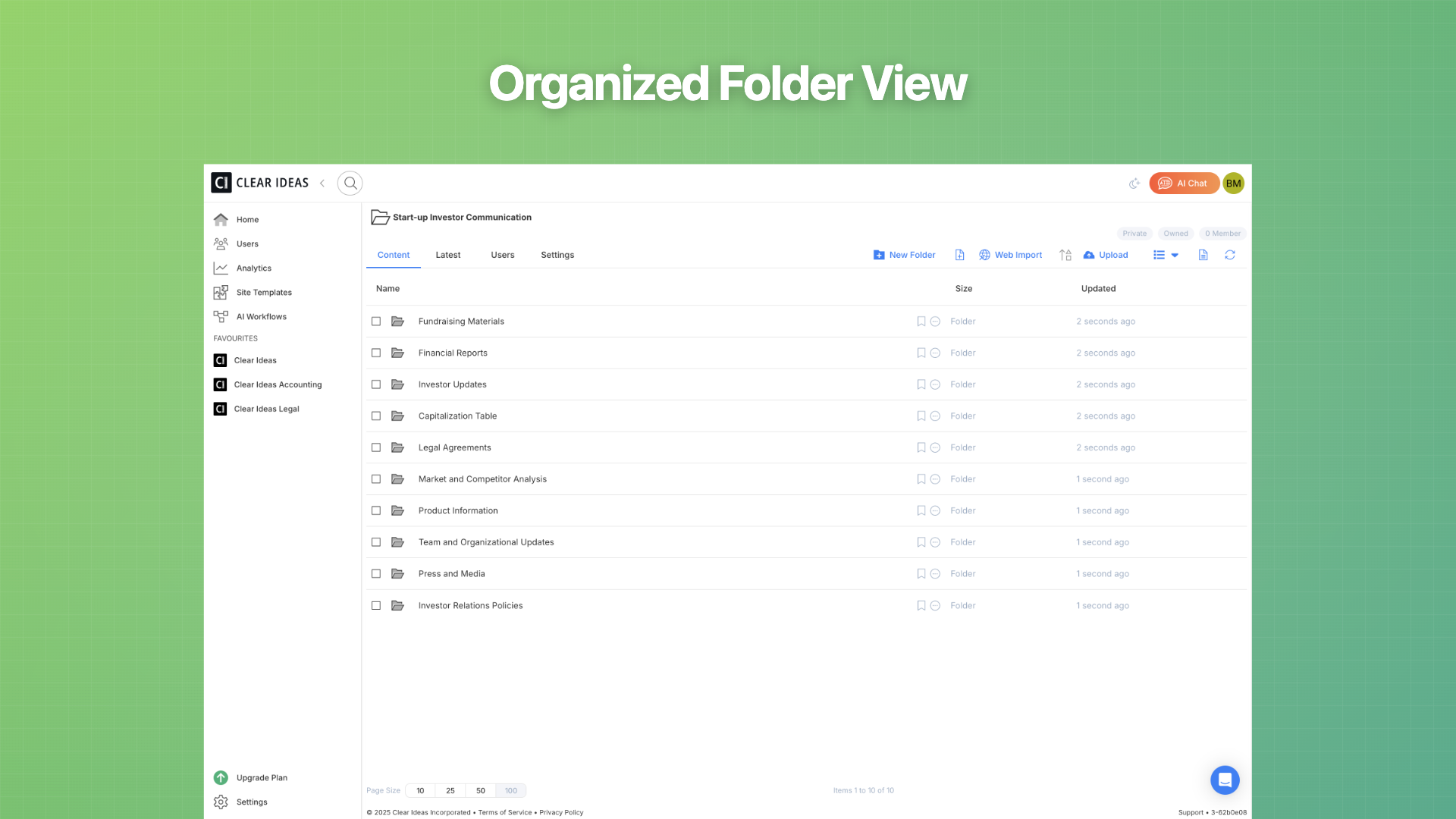The height and width of the screenshot is (819, 1456).
Task: Bookmark the Fundraising Materials folder
Action: pyautogui.click(x=921, y=322)
